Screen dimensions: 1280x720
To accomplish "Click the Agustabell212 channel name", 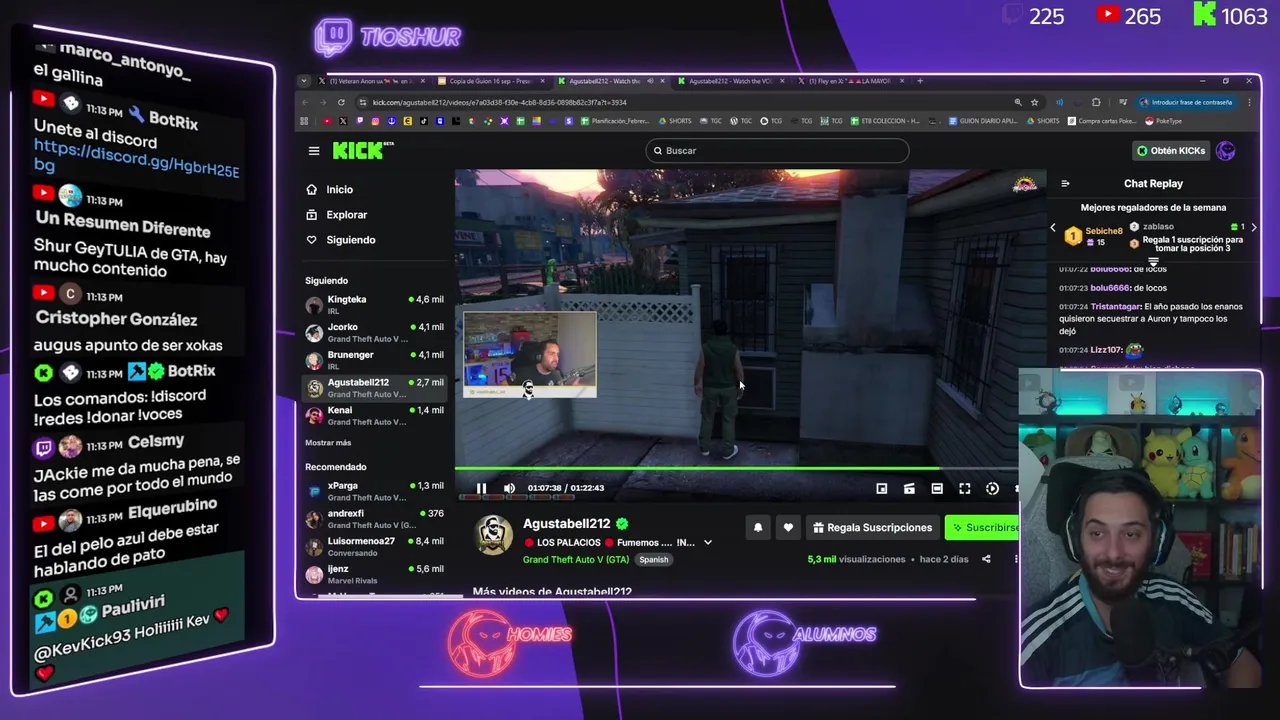I will 566,523.
